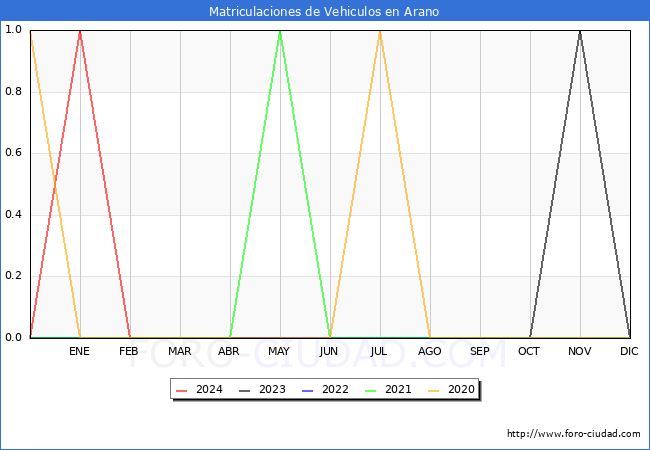Click the 2023 legend label
The image size is (650, 450).
tap(272, 390)
